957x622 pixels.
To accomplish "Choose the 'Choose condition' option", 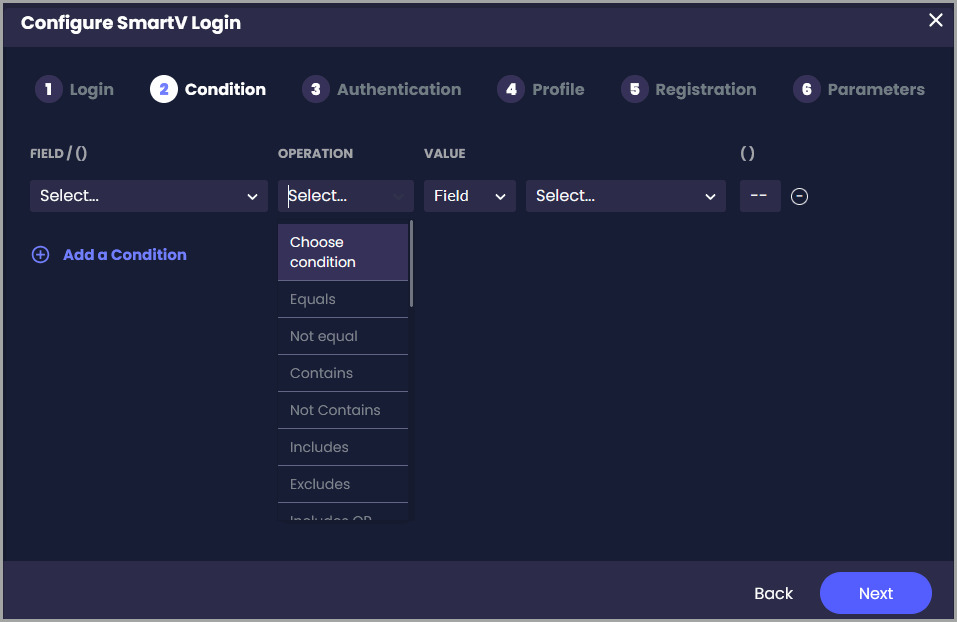I will pos(343,252).
